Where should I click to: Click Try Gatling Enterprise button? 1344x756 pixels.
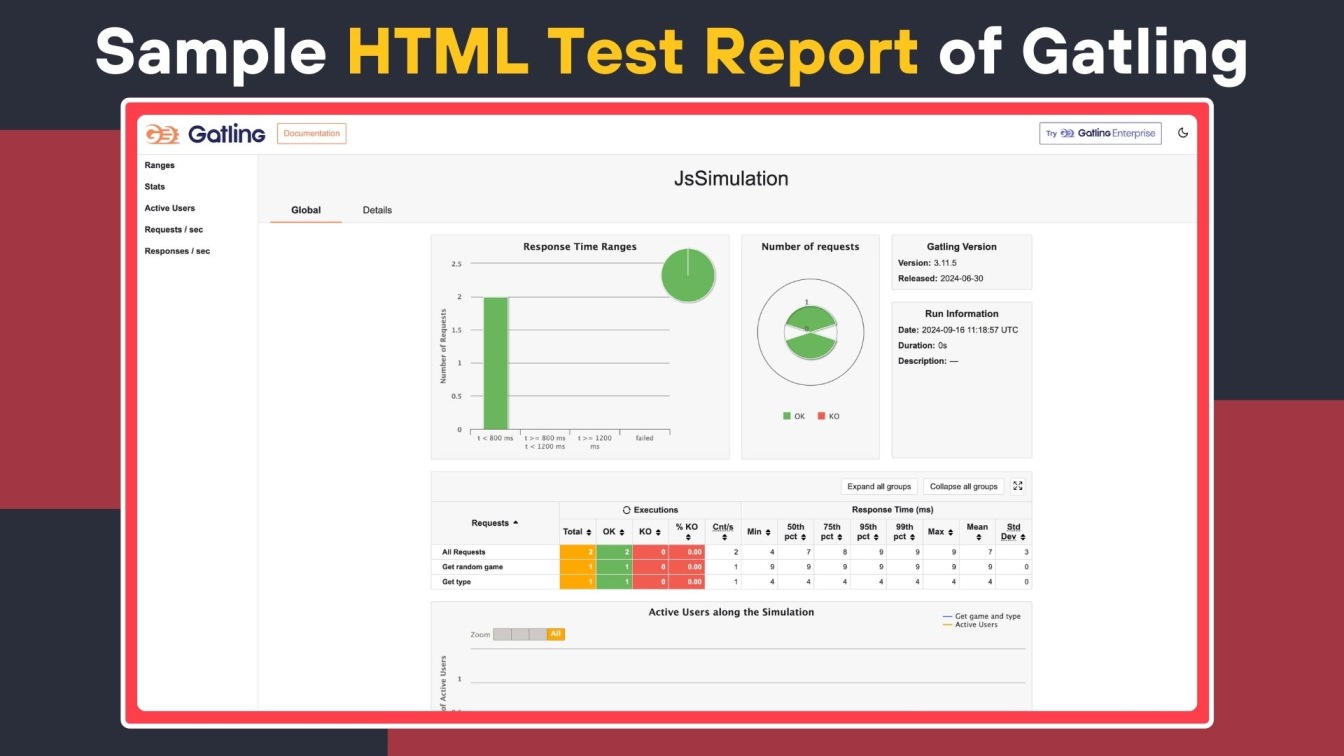click(x=1100, y=133)
